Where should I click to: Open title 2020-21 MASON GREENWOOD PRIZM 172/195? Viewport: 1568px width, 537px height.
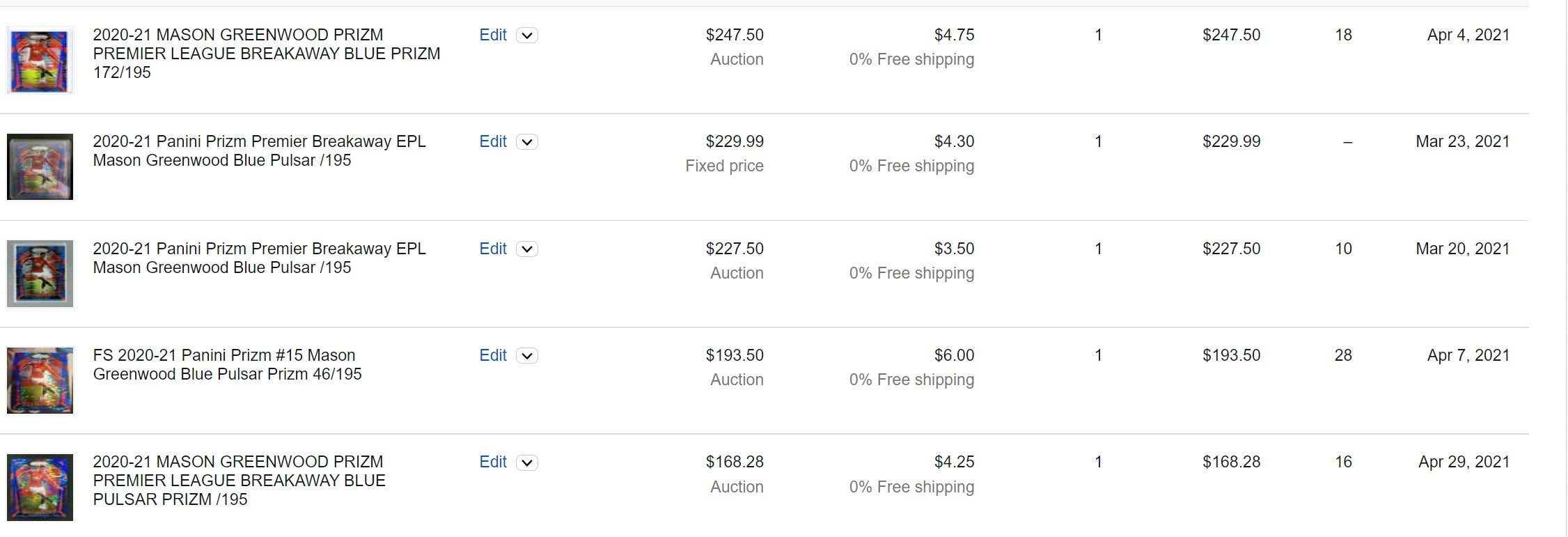point(267,54)
